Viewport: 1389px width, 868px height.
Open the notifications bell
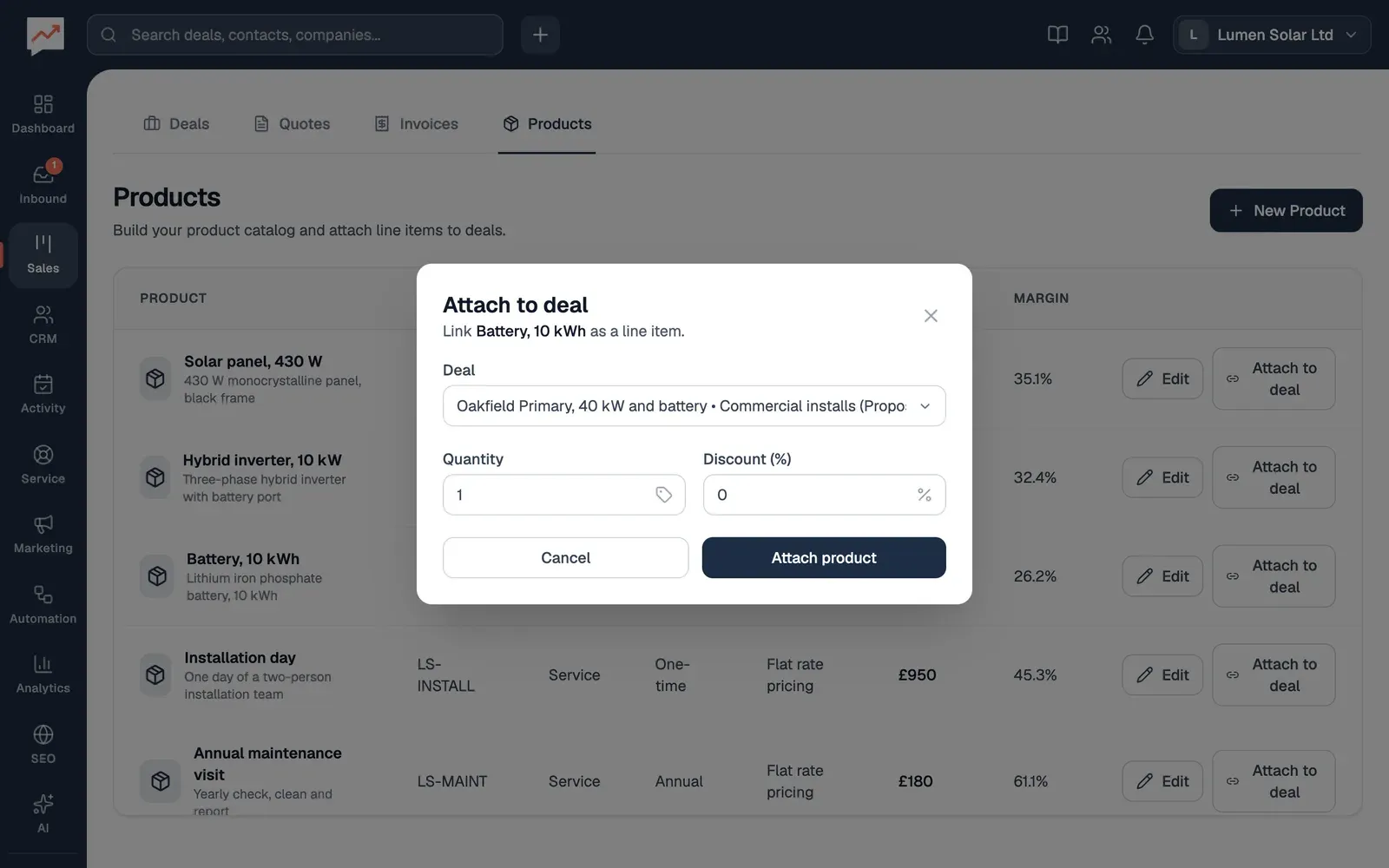click(x=1144, y=35)
